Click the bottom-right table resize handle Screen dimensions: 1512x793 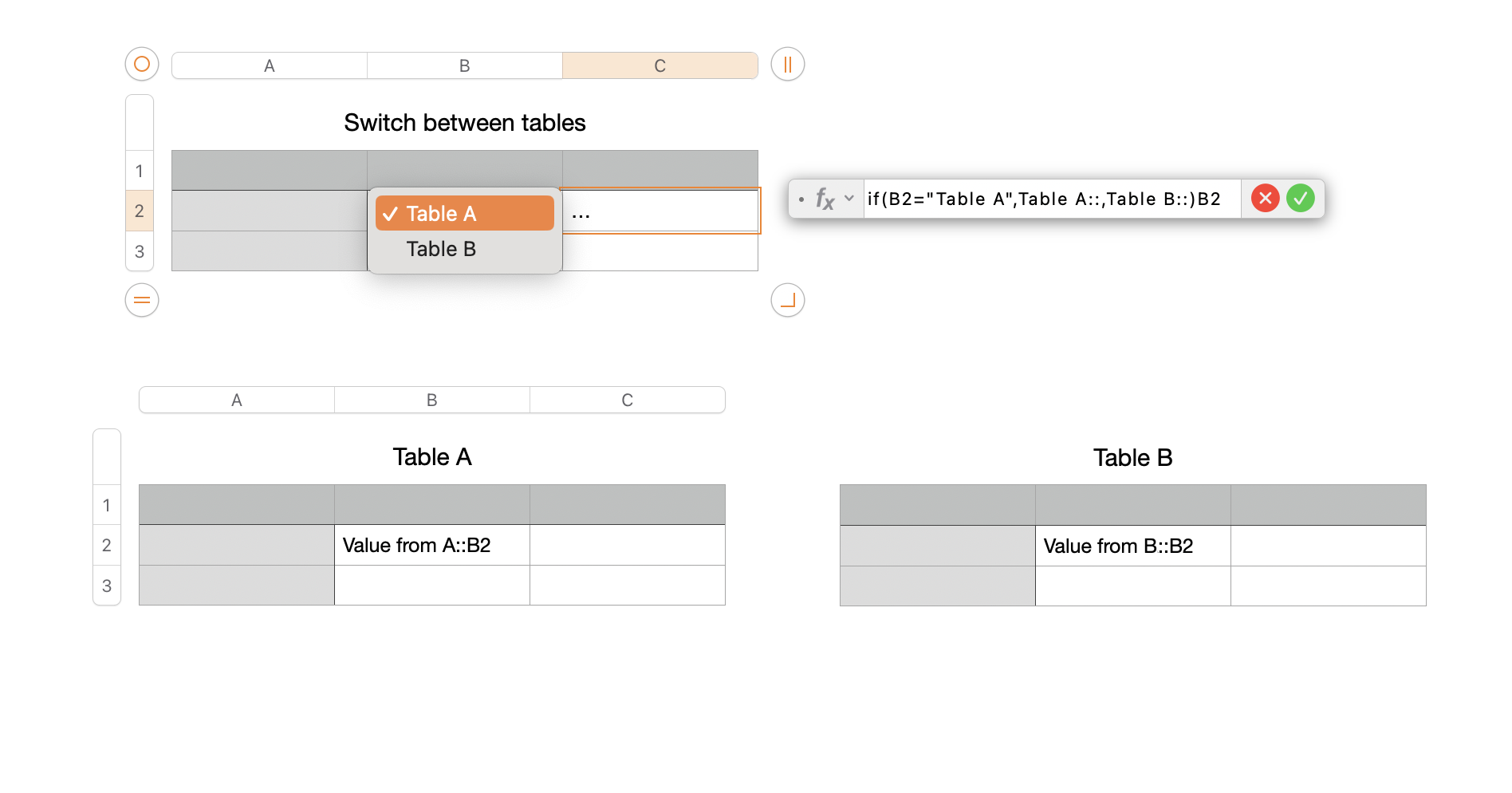787,300
